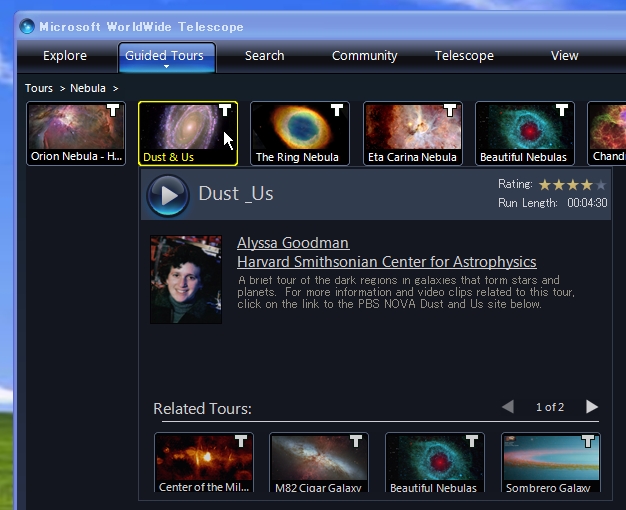Go to next page of related tours

pyautogui.click(x=592, y=407)
